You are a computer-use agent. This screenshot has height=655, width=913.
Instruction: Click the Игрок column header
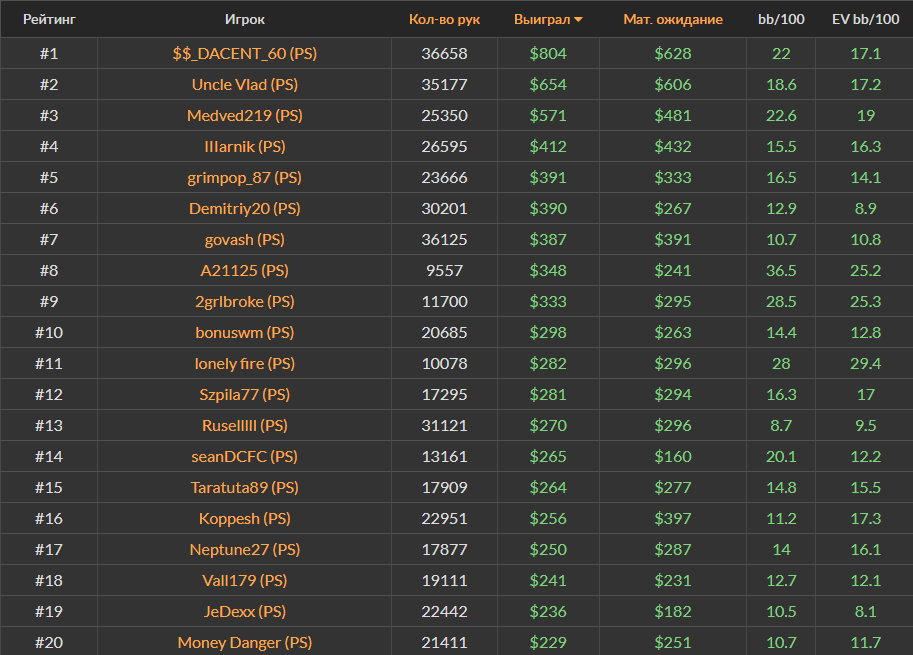(x=245, y=20)
